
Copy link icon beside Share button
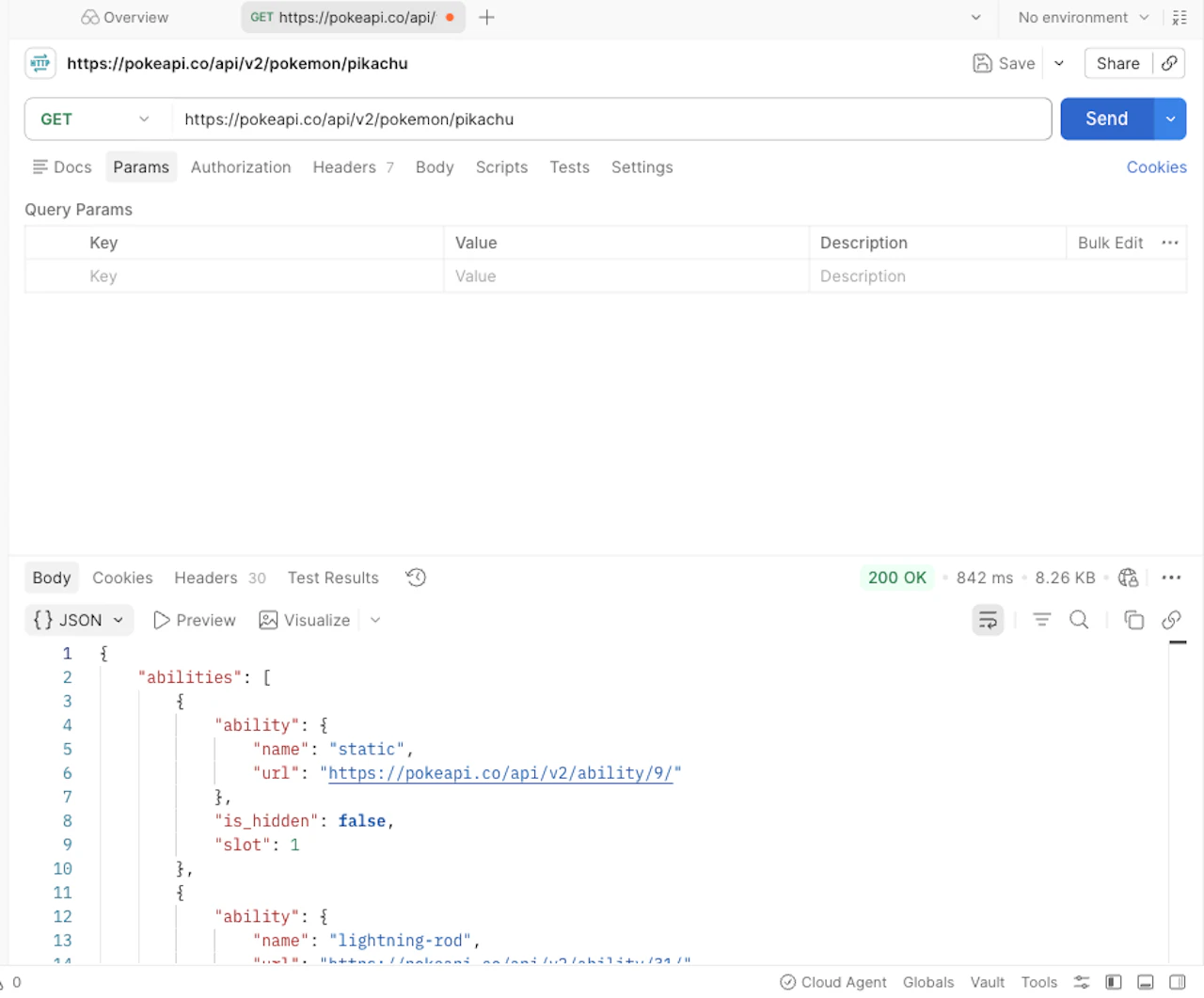pos(1169,63)
